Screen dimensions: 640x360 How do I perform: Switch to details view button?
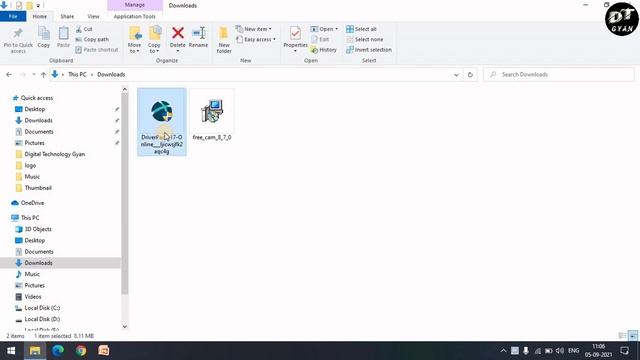coord(622,336)
